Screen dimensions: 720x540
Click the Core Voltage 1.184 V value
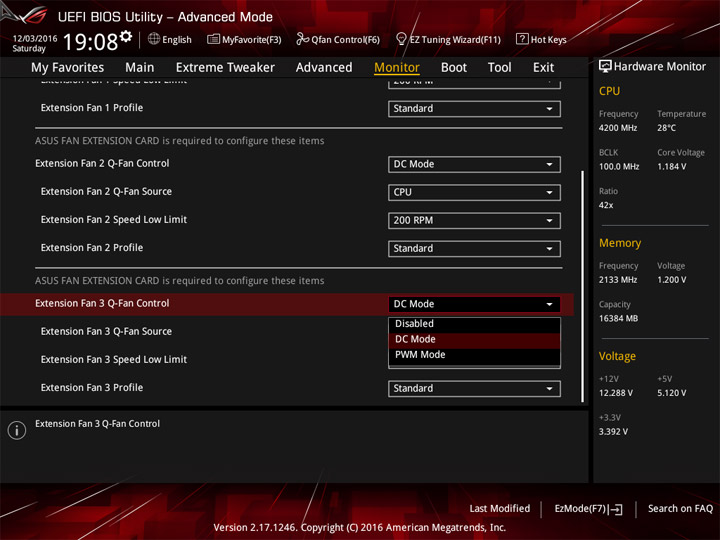pyautogui.click(x=671, y=167)
